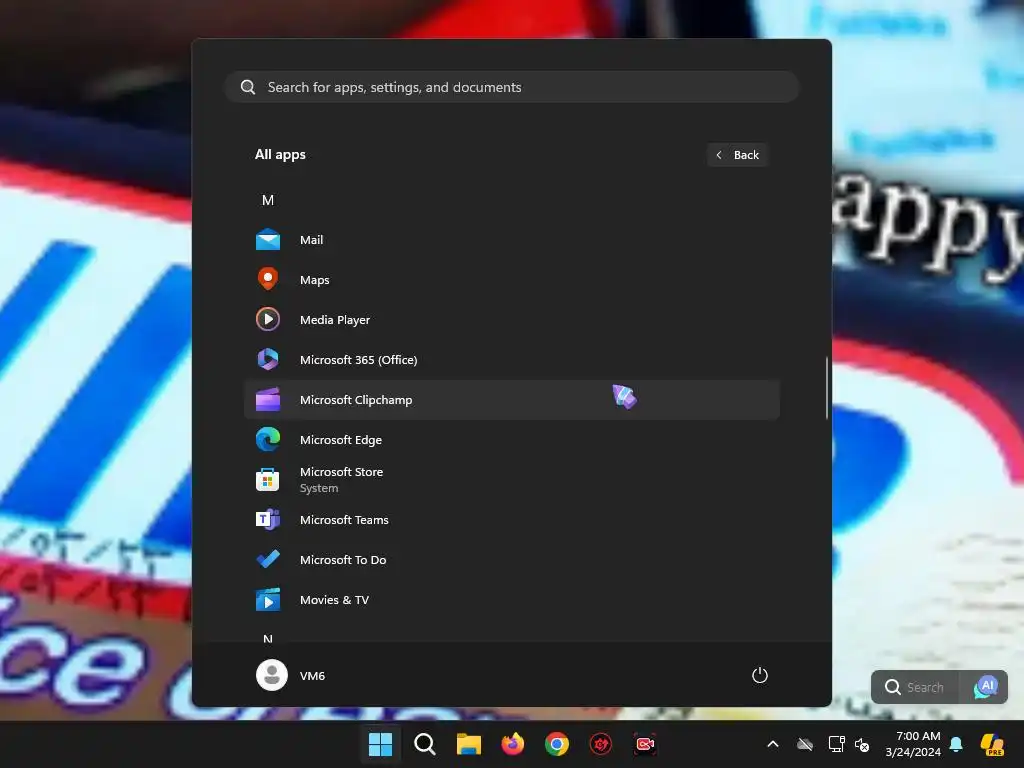
Task: Click the letter M section header
Action: (x=268, y=200)
